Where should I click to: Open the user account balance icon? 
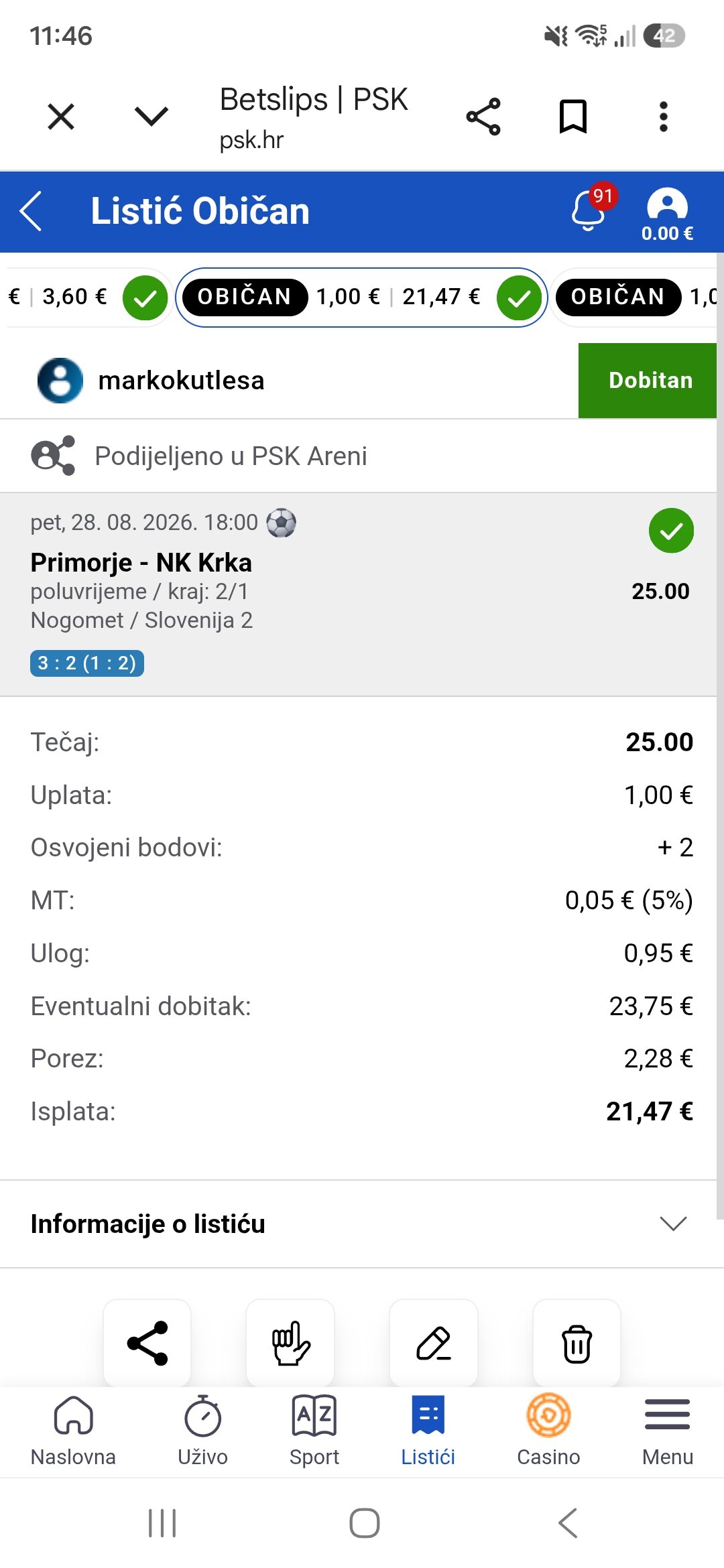(x=667, y=214)
